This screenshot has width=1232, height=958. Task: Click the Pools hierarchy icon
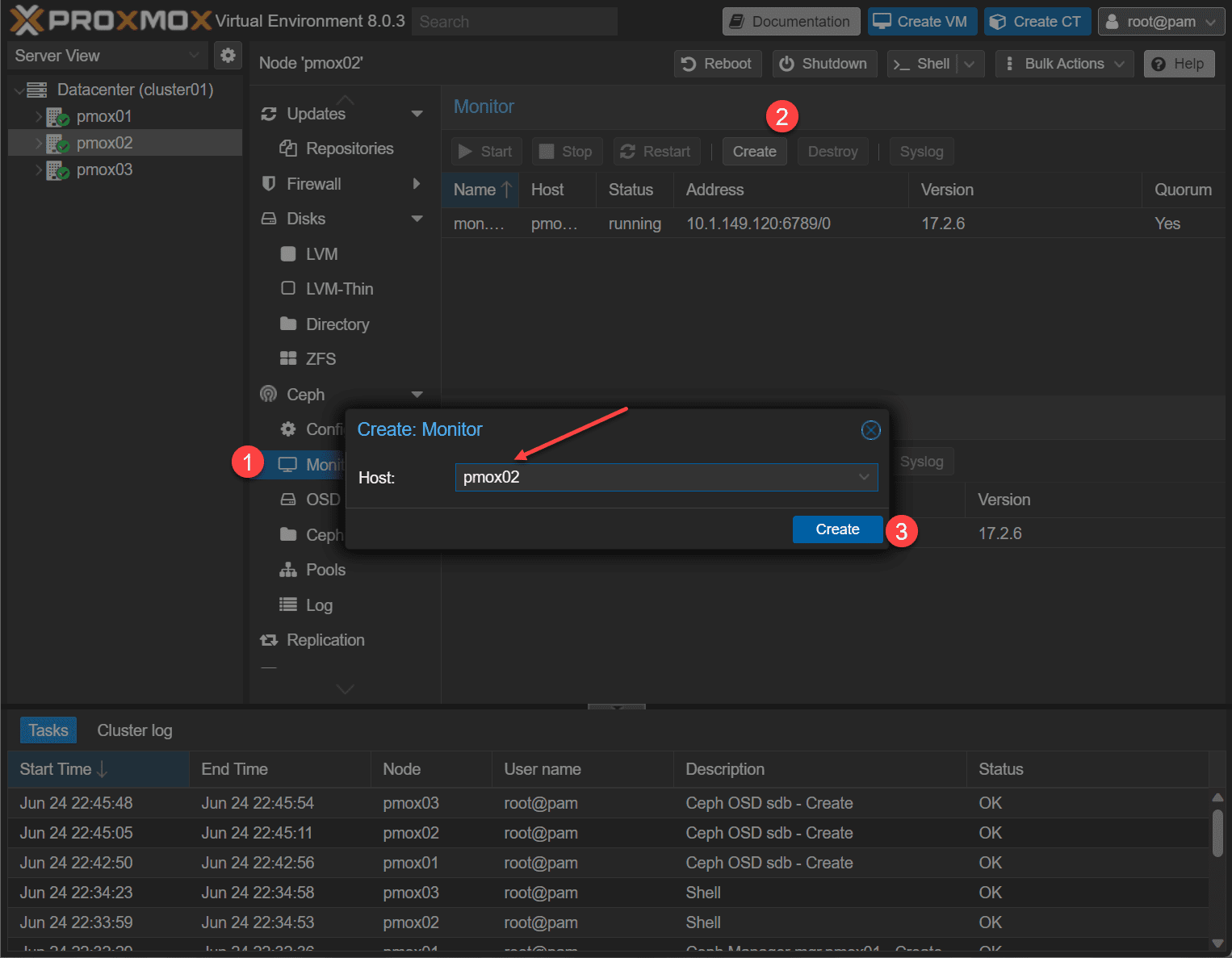click(288, 570)
